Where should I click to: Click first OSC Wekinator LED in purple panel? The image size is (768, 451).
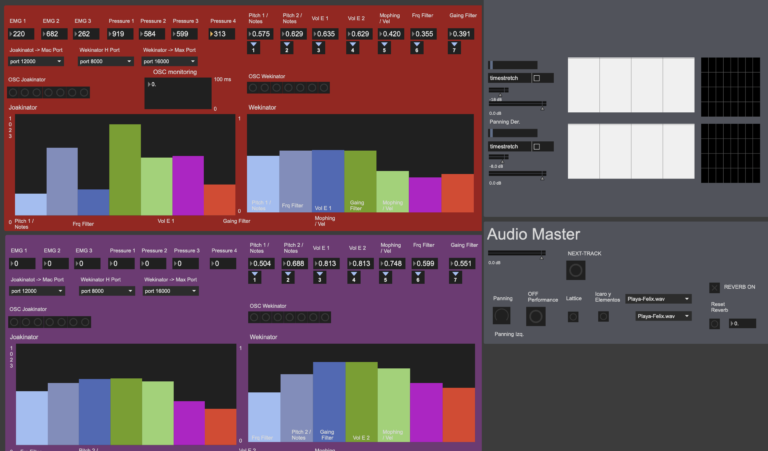(254, 317)
